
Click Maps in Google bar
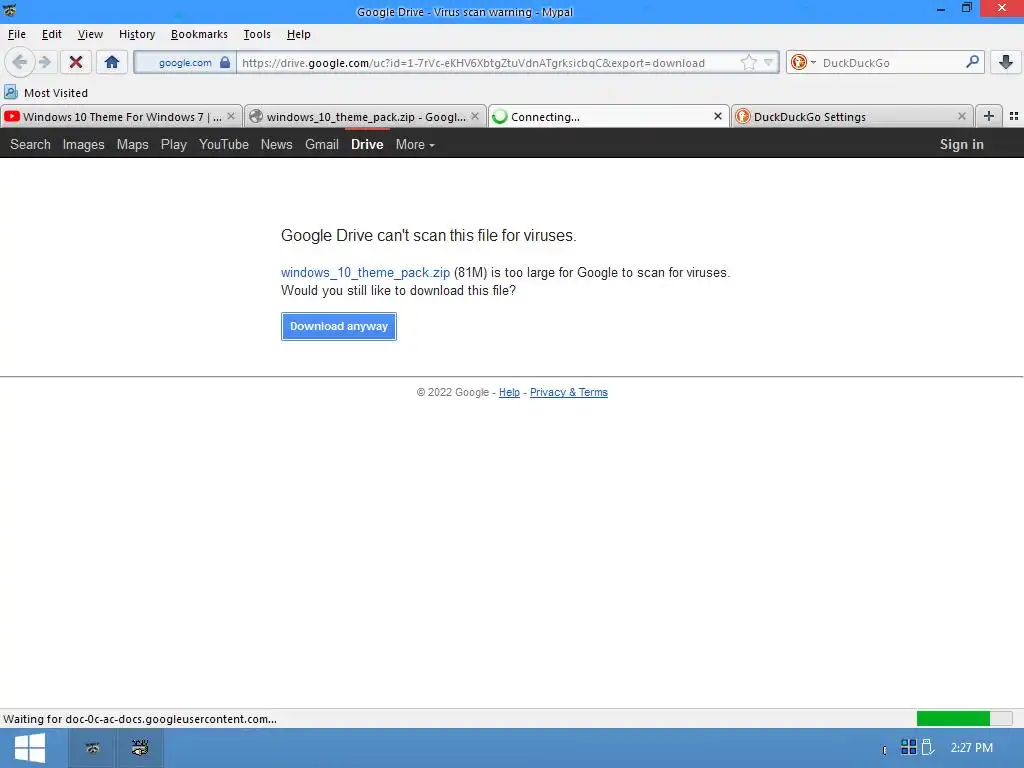pyautogui.click(x=133, y=144)
